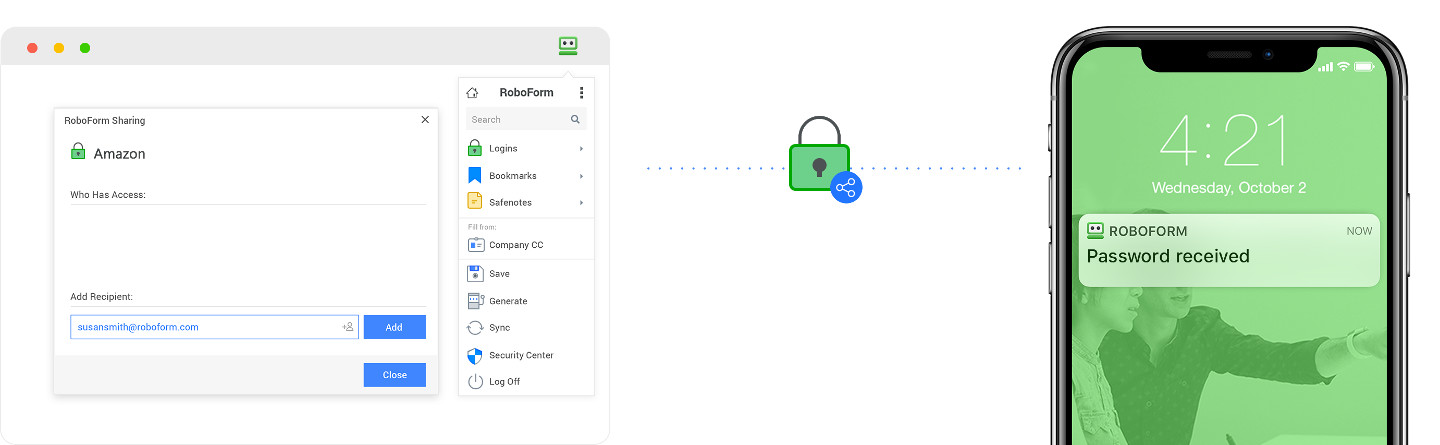Tap the phone cellular signal icon
This screenshot has height=445, width=1440.
[1325, 66]
